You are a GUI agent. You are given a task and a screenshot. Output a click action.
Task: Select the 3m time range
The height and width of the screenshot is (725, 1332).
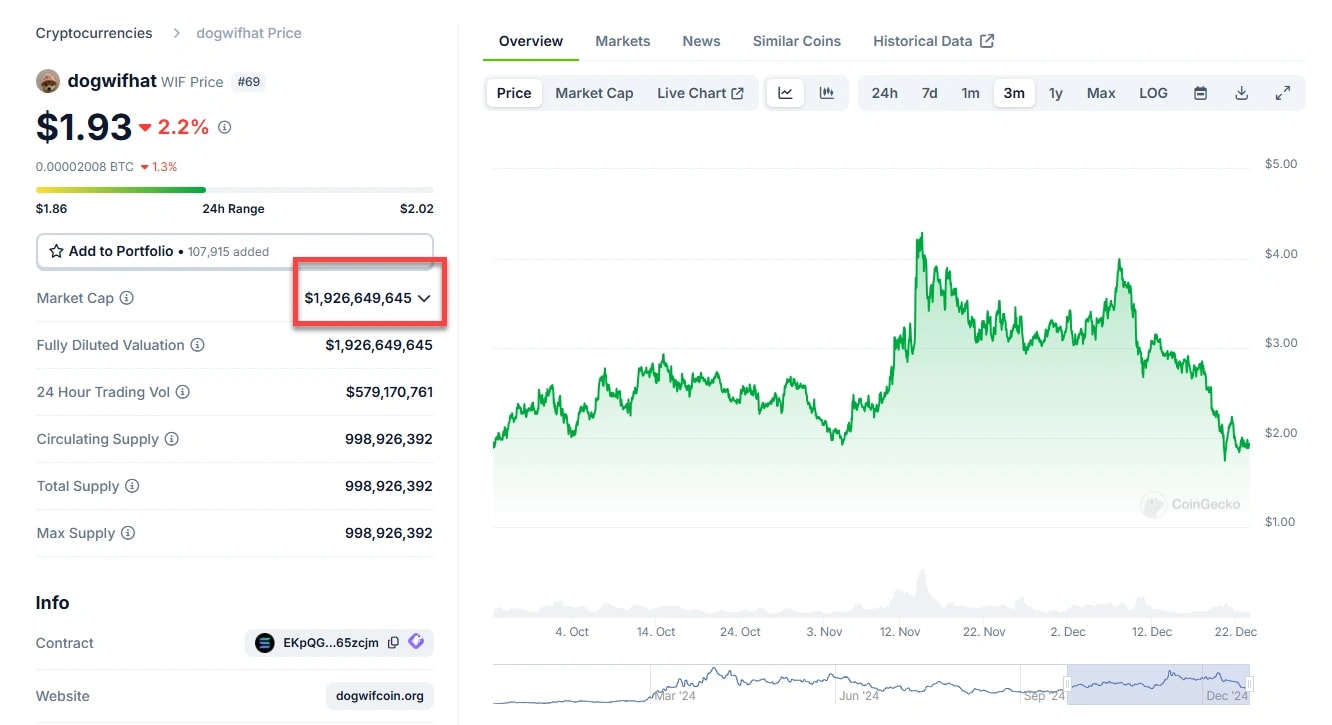1014,93
